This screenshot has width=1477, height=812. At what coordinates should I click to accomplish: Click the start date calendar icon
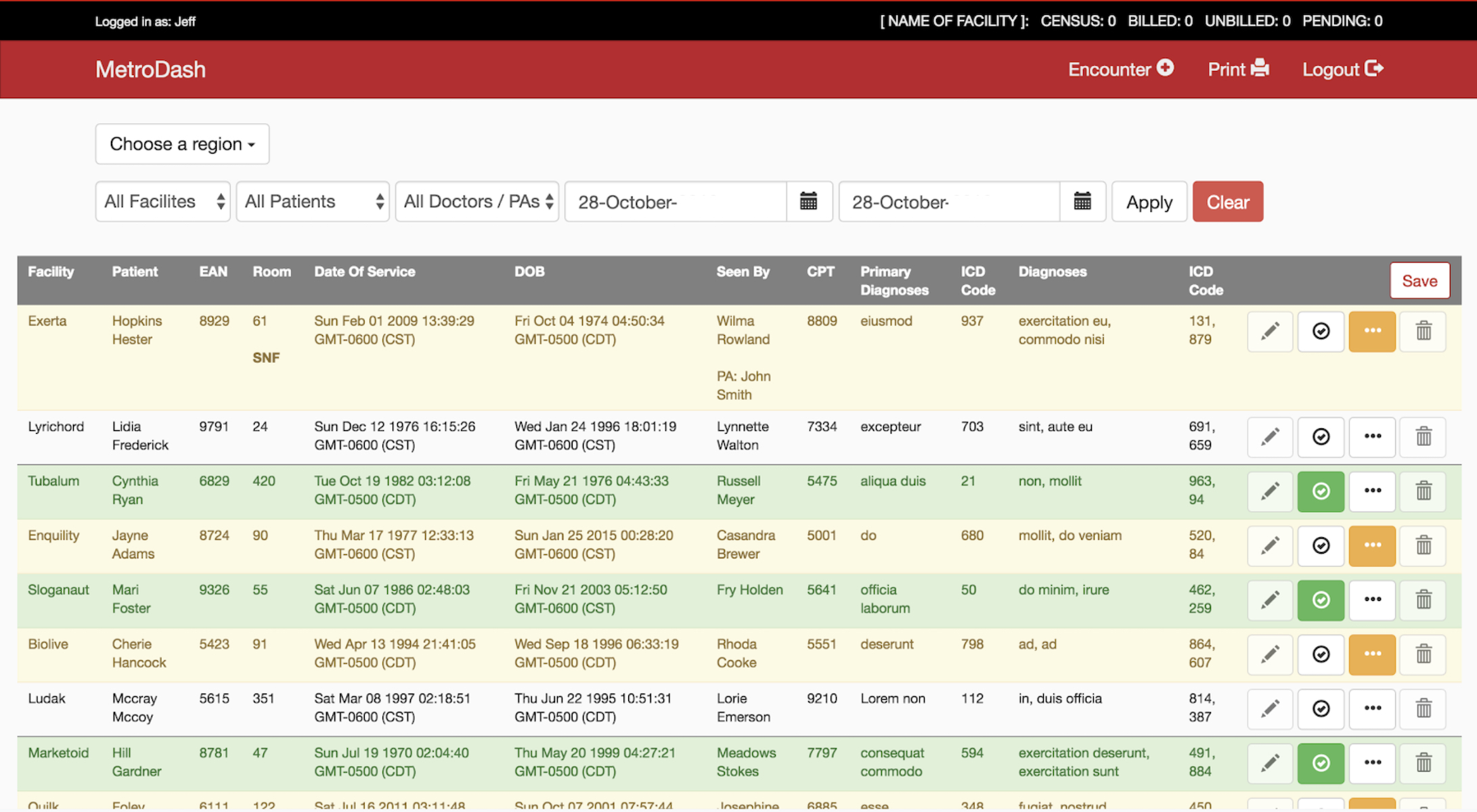click(810, 201)
